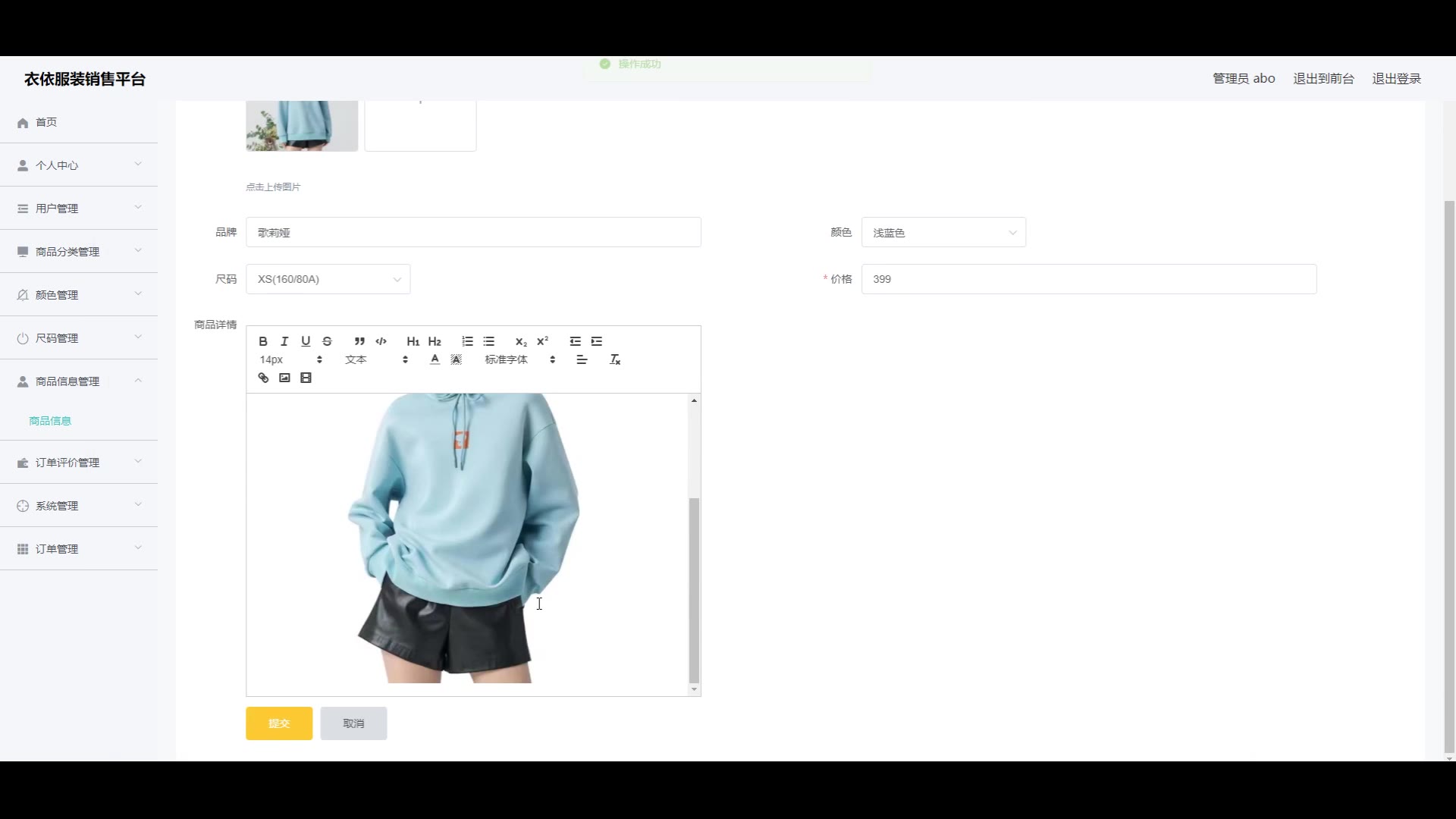Expand 尺码管理 sidebar menu
Image resolution: width=1456 pixels, height=819 pixels.
click(79, 338)
